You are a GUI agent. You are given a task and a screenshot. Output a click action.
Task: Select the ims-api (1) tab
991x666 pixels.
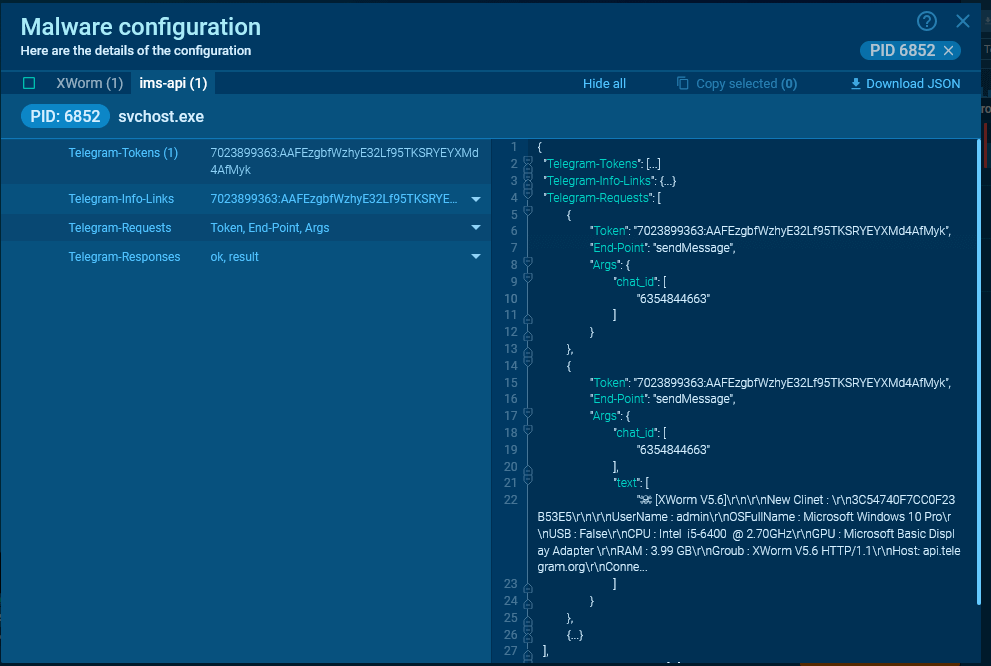(x=173, y=83)
